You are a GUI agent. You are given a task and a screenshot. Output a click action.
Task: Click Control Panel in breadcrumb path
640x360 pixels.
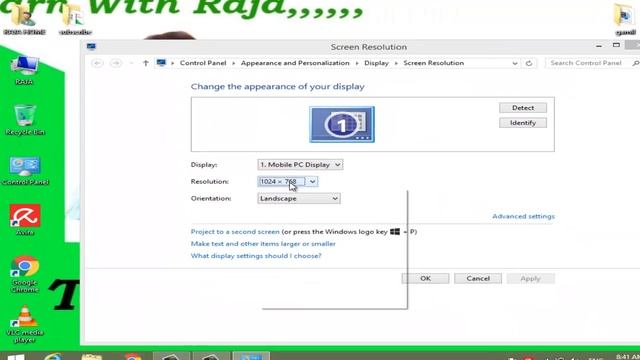click(203, 63)
